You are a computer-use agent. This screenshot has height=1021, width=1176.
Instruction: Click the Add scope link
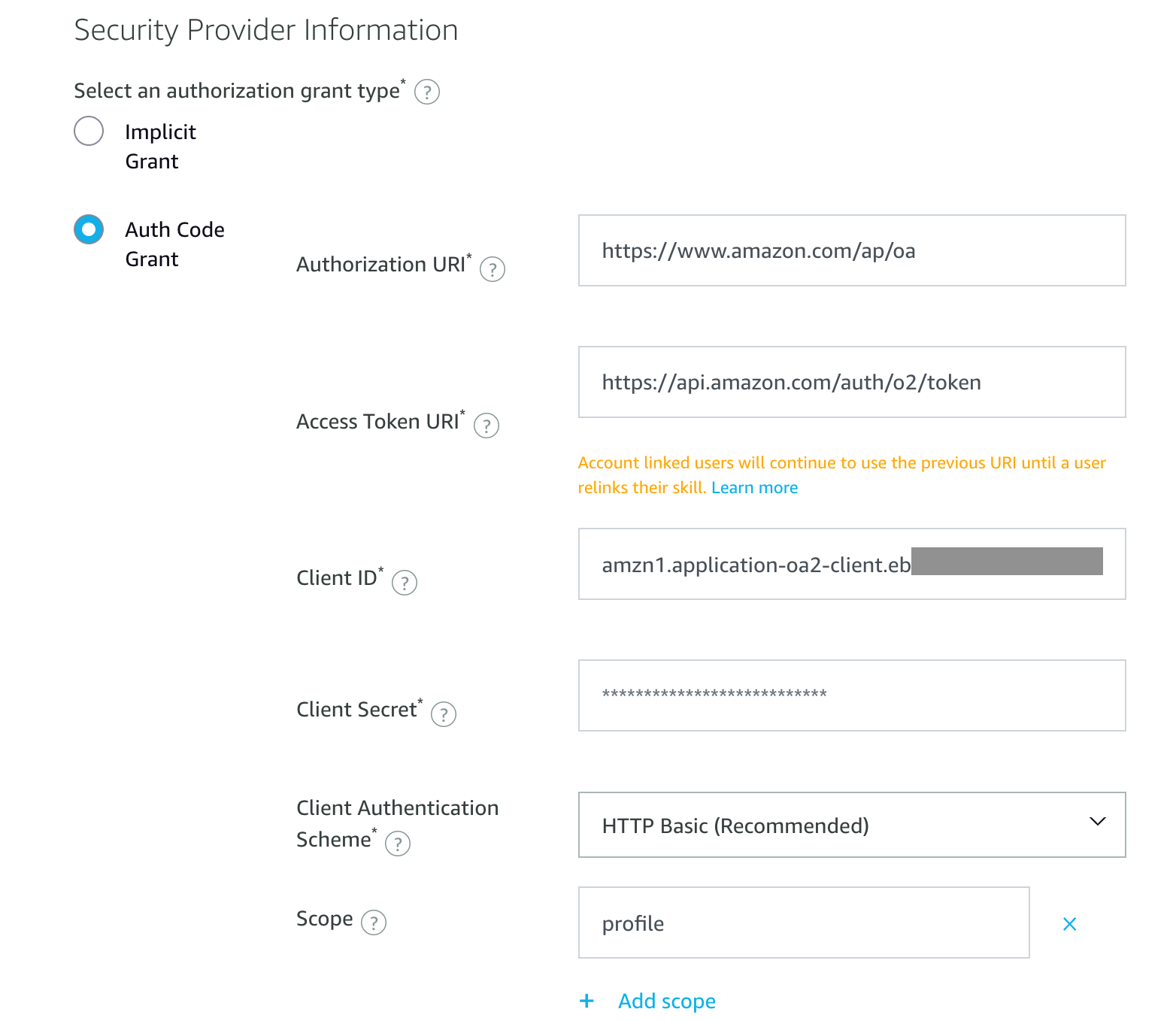point(666,1001)
